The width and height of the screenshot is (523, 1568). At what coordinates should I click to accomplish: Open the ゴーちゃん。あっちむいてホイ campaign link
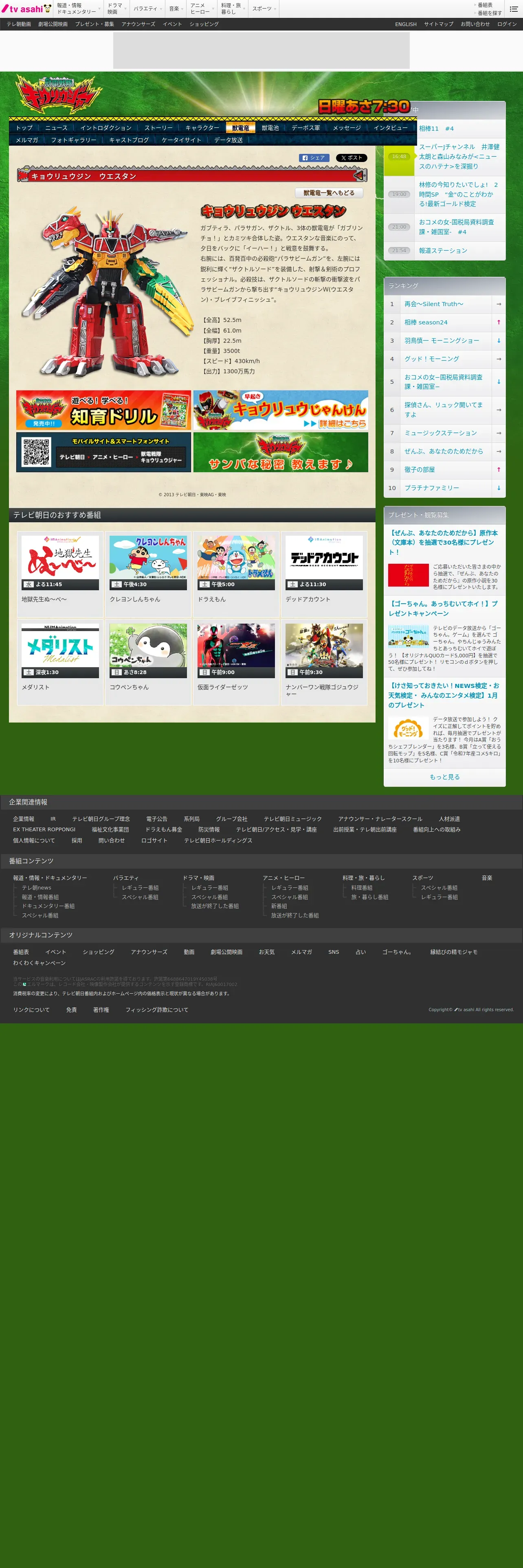(443, 609)
